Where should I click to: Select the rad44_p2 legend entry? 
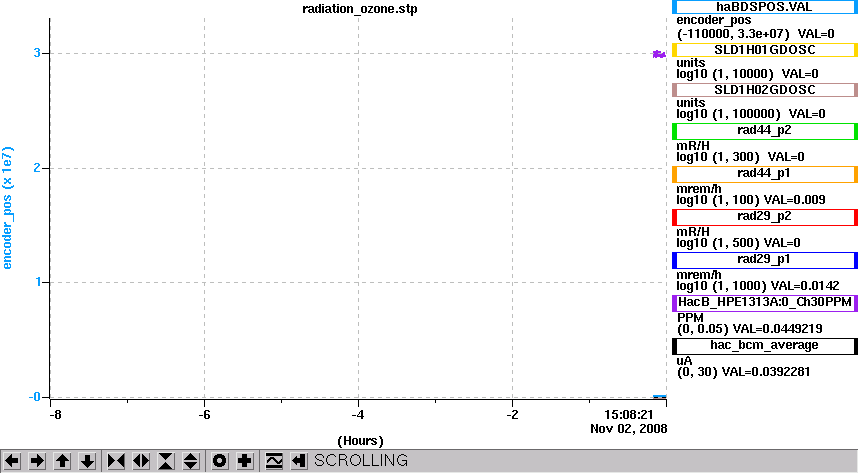click(764, 131)
